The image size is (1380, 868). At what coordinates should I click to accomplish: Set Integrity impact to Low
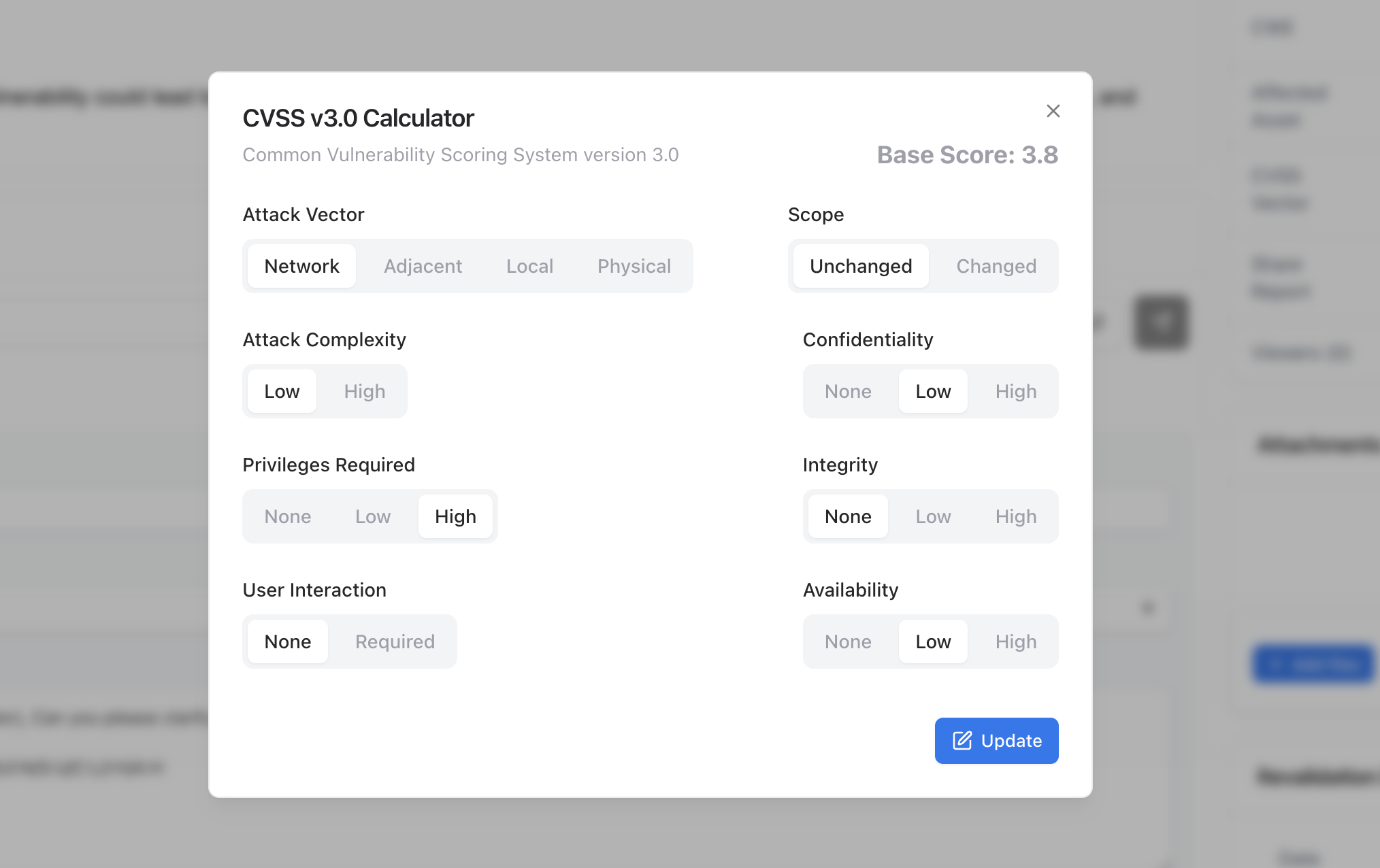933,516
